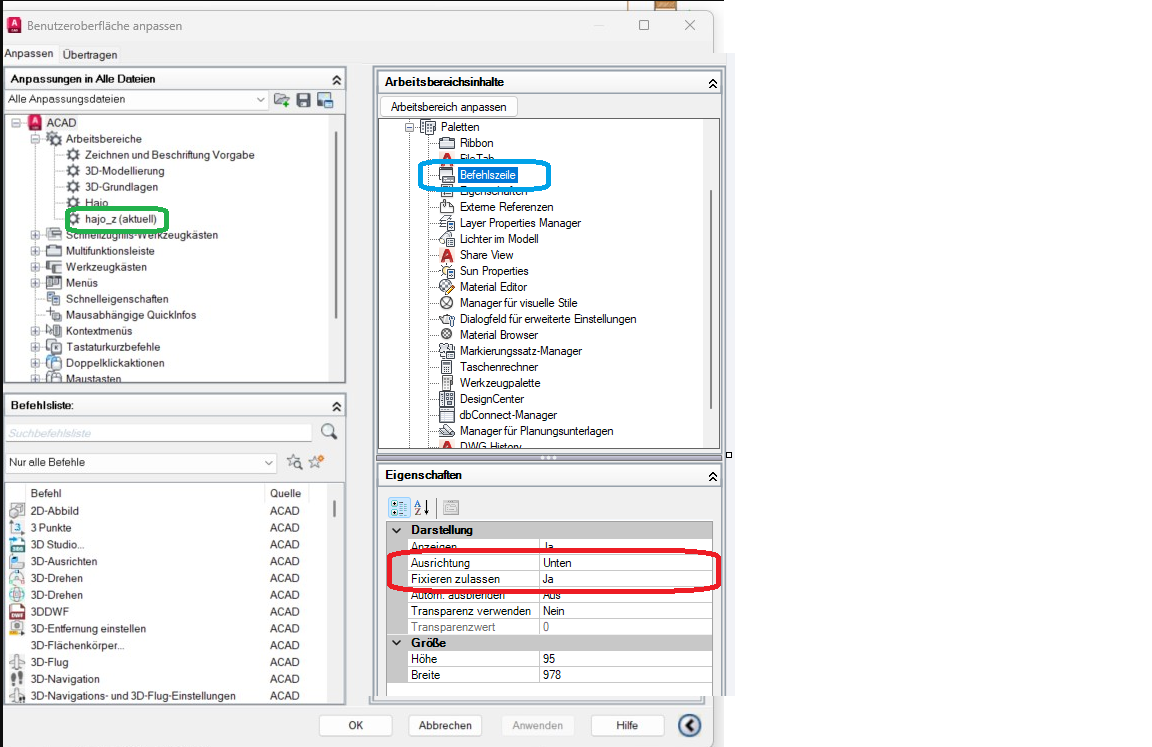Click the Externe Referenzen palette icon

pyautogui.click(x=447, y=207)
